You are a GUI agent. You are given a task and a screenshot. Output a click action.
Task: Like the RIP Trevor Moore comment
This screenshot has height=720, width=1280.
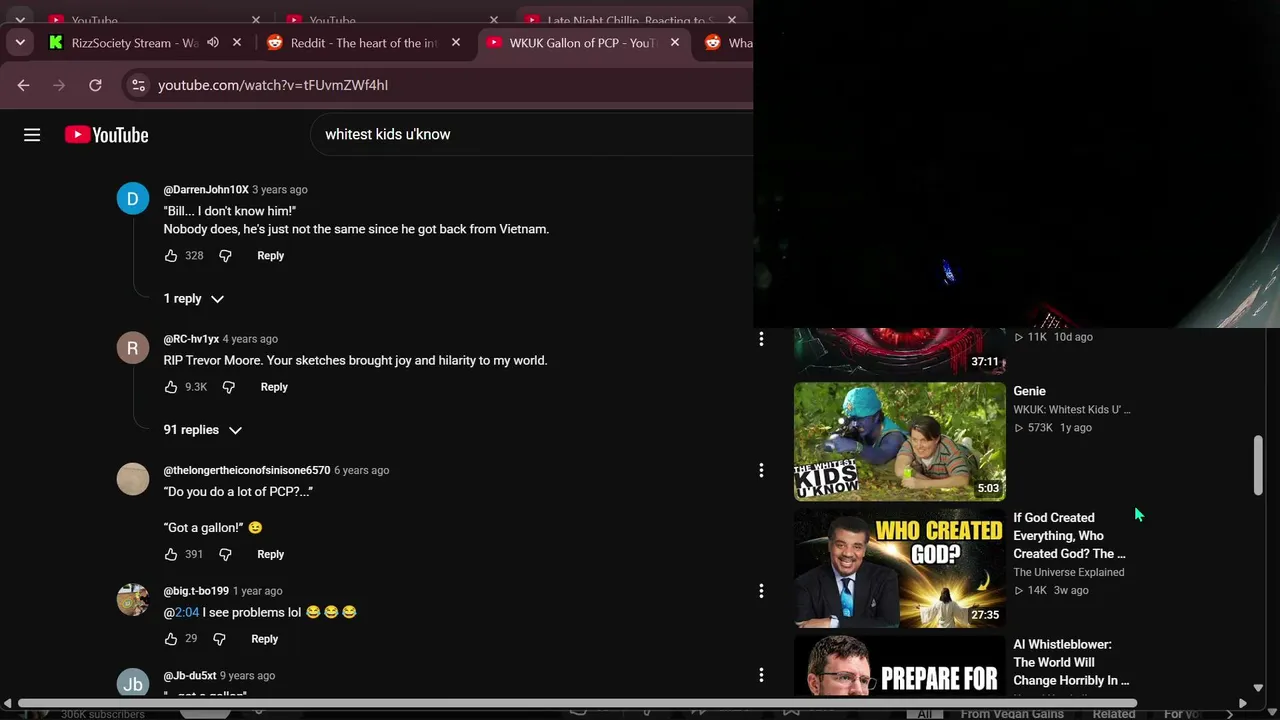171,387
